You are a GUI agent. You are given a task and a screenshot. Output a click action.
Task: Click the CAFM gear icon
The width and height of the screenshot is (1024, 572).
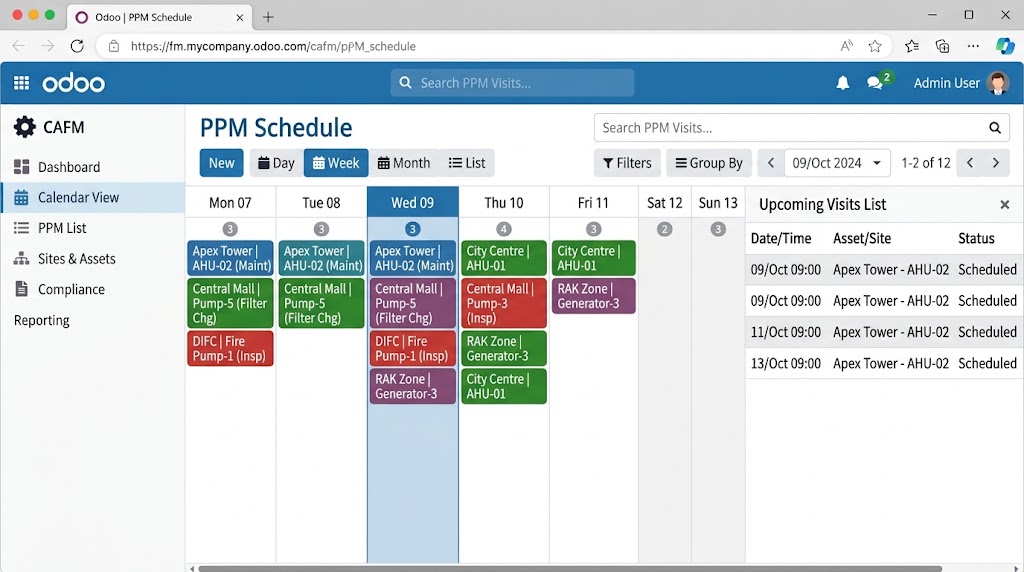pyautogui.click(x=25, y=127)
